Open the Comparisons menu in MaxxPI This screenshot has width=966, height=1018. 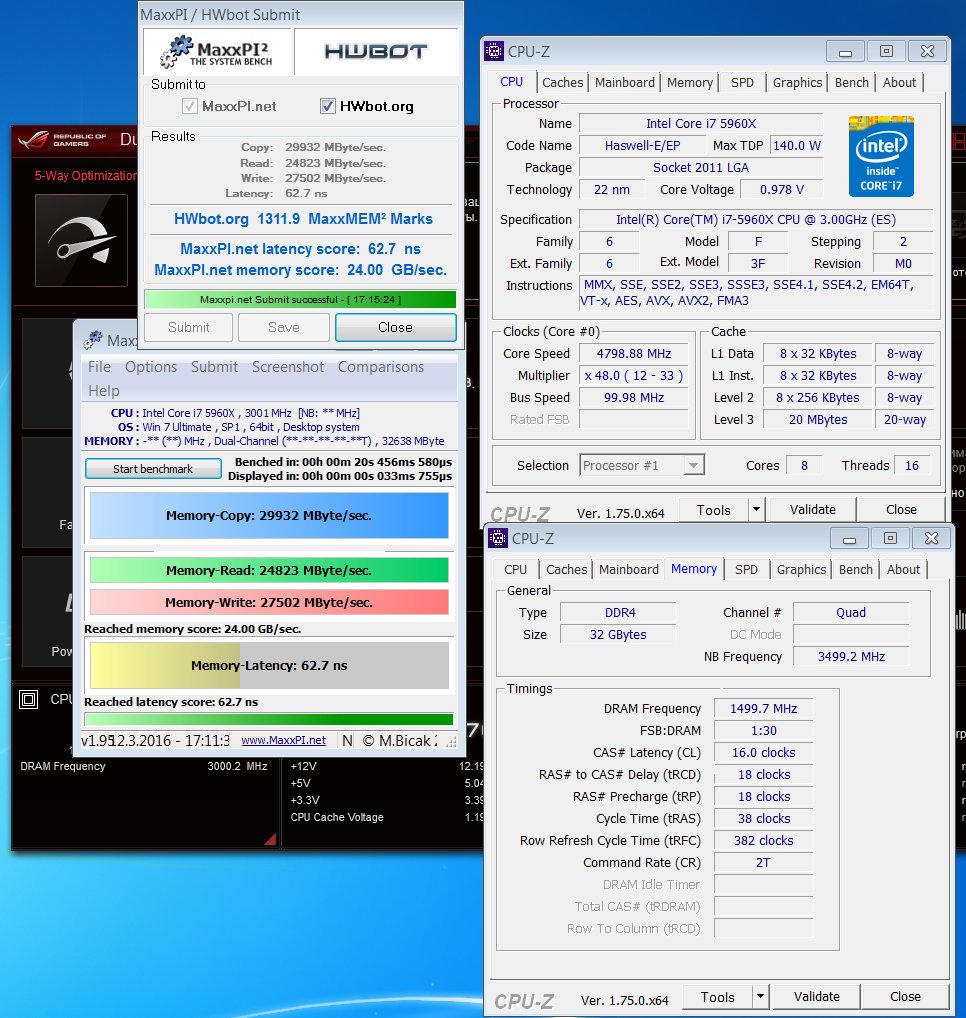(380, 367)
